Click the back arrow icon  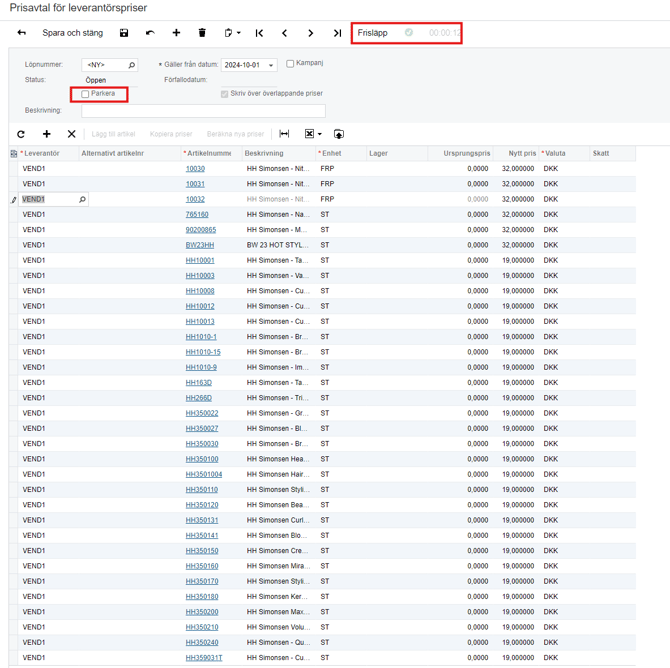pyautogui.click(x=21, y=33)
